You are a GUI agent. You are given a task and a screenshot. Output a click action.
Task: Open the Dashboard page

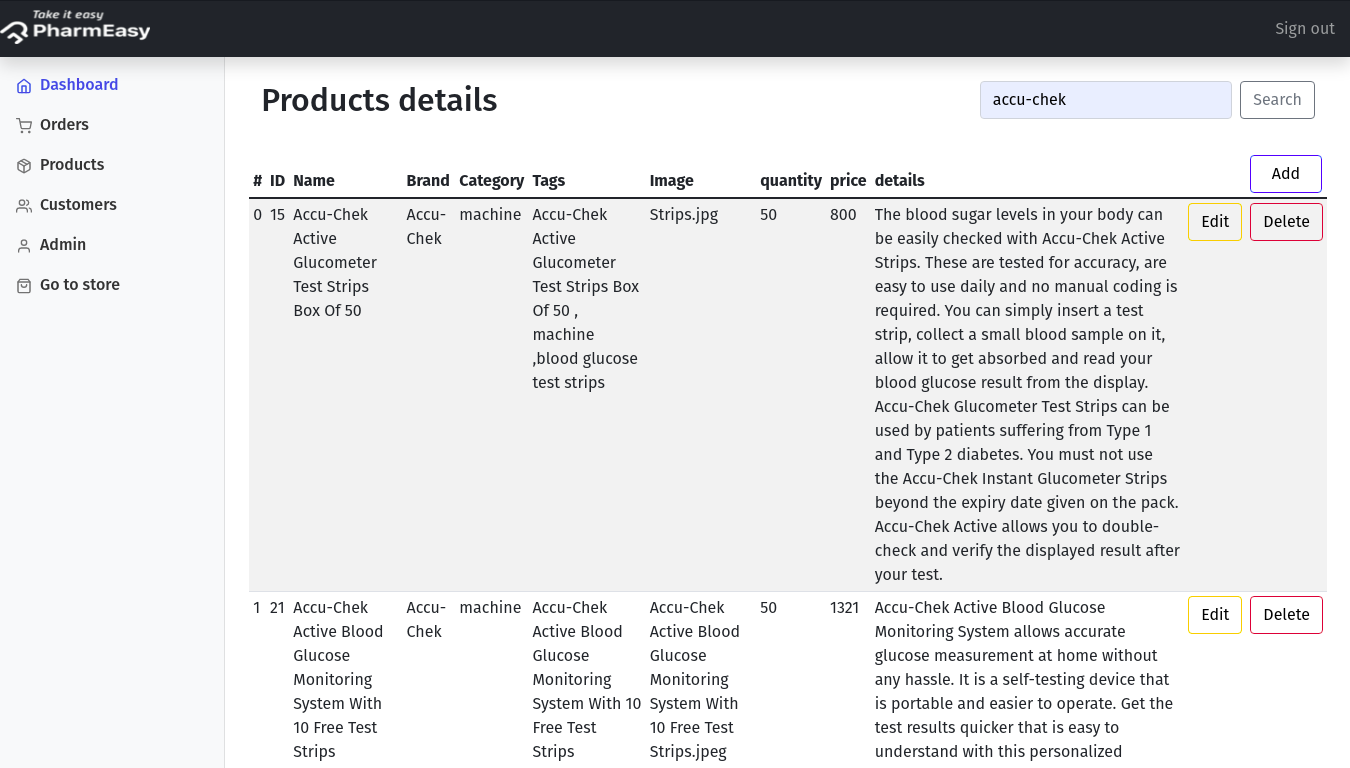(79, 85)
